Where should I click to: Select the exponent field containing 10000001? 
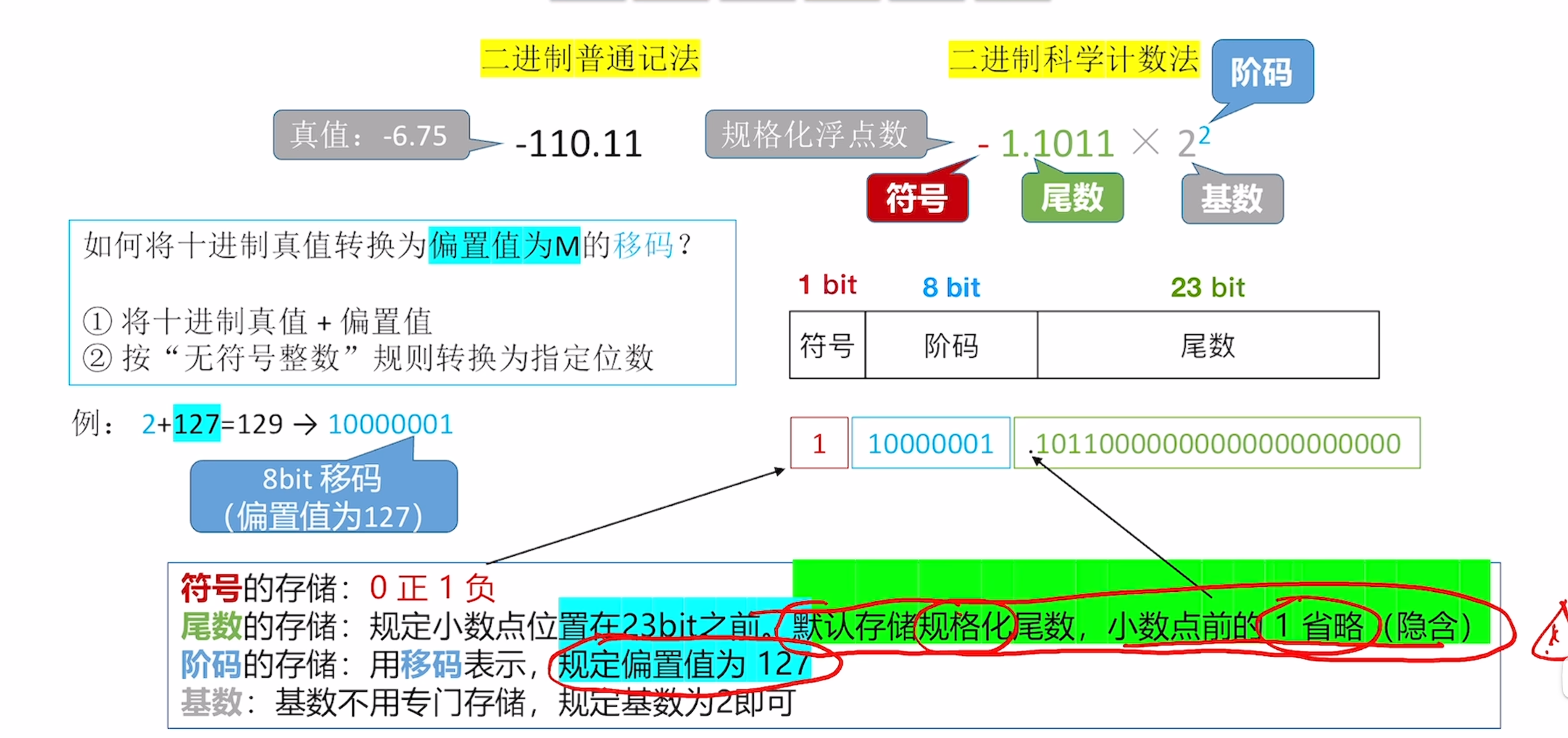pyautogui.click(x=930, y=443)
